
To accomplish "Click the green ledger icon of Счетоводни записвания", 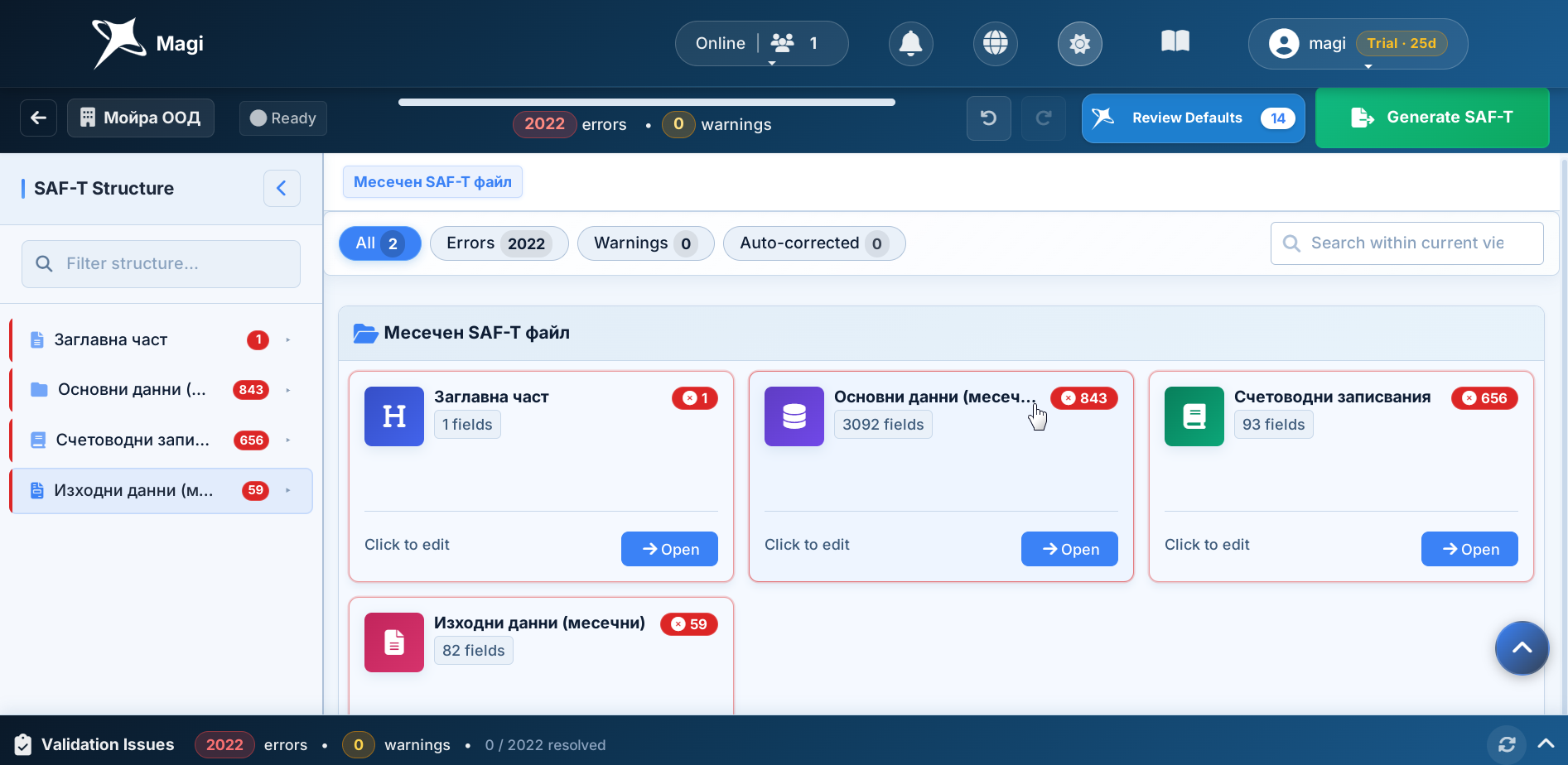I will 1194,416.
